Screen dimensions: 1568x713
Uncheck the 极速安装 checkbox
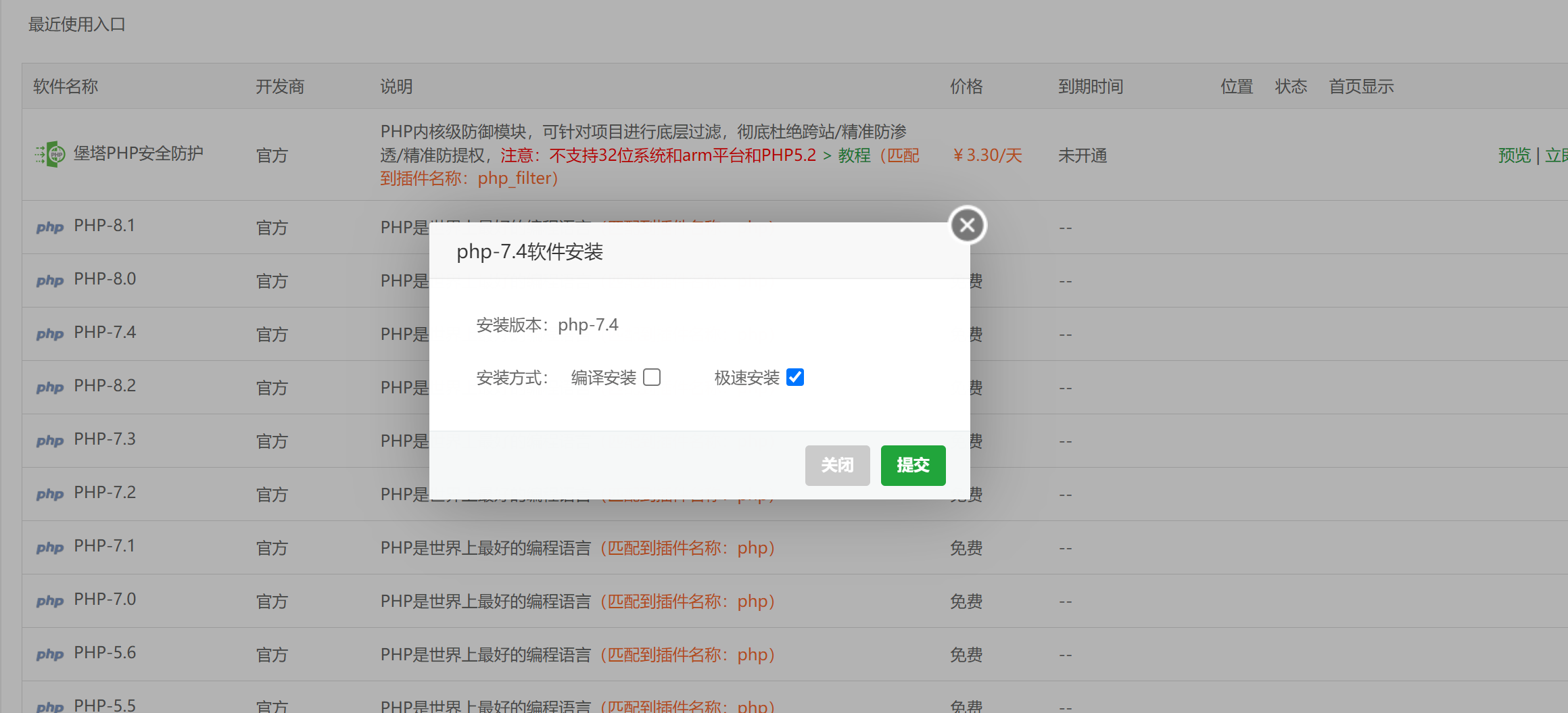tap(795, 377)
